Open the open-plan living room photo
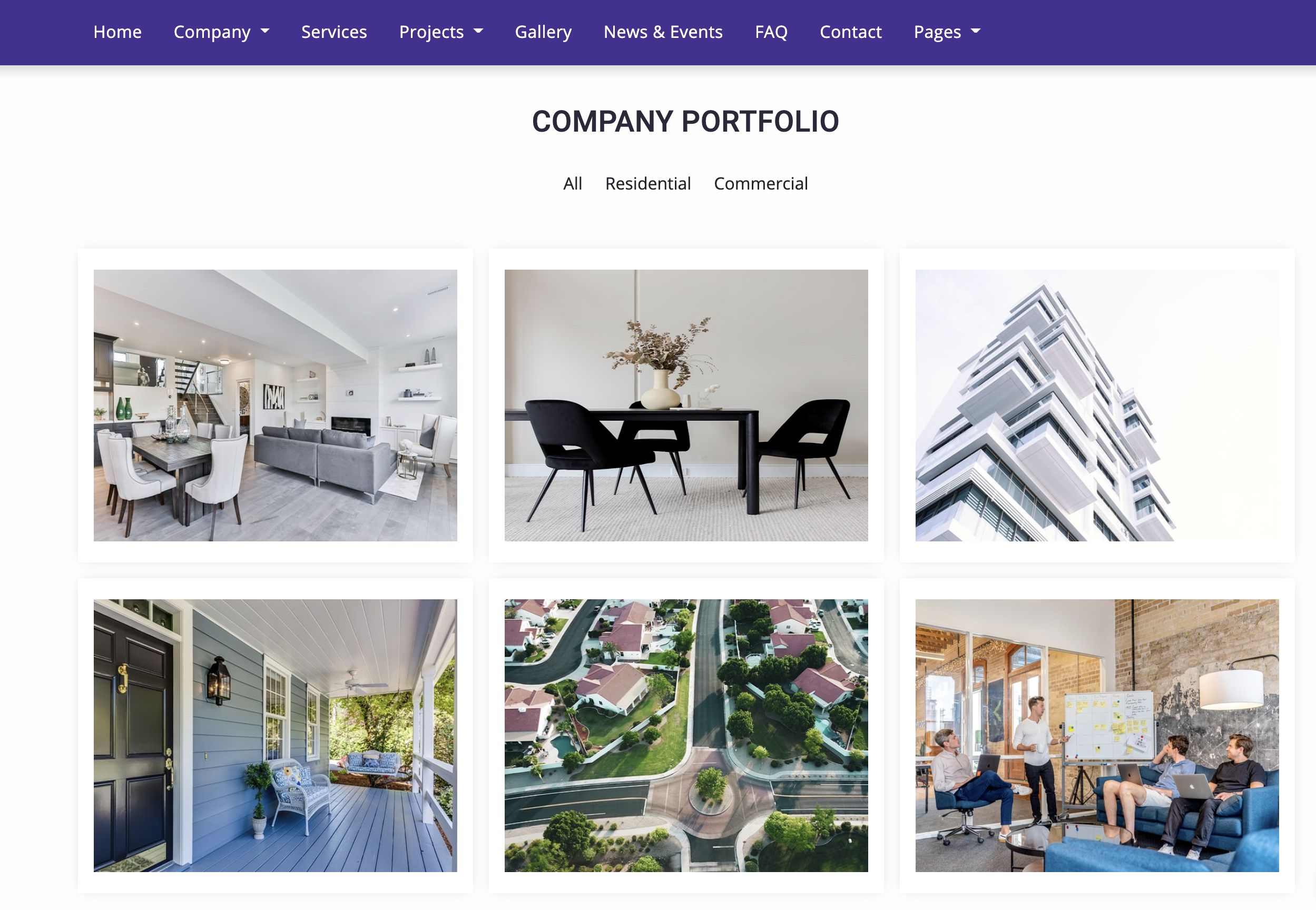The image size is (1316, 910). pos(276,405)
